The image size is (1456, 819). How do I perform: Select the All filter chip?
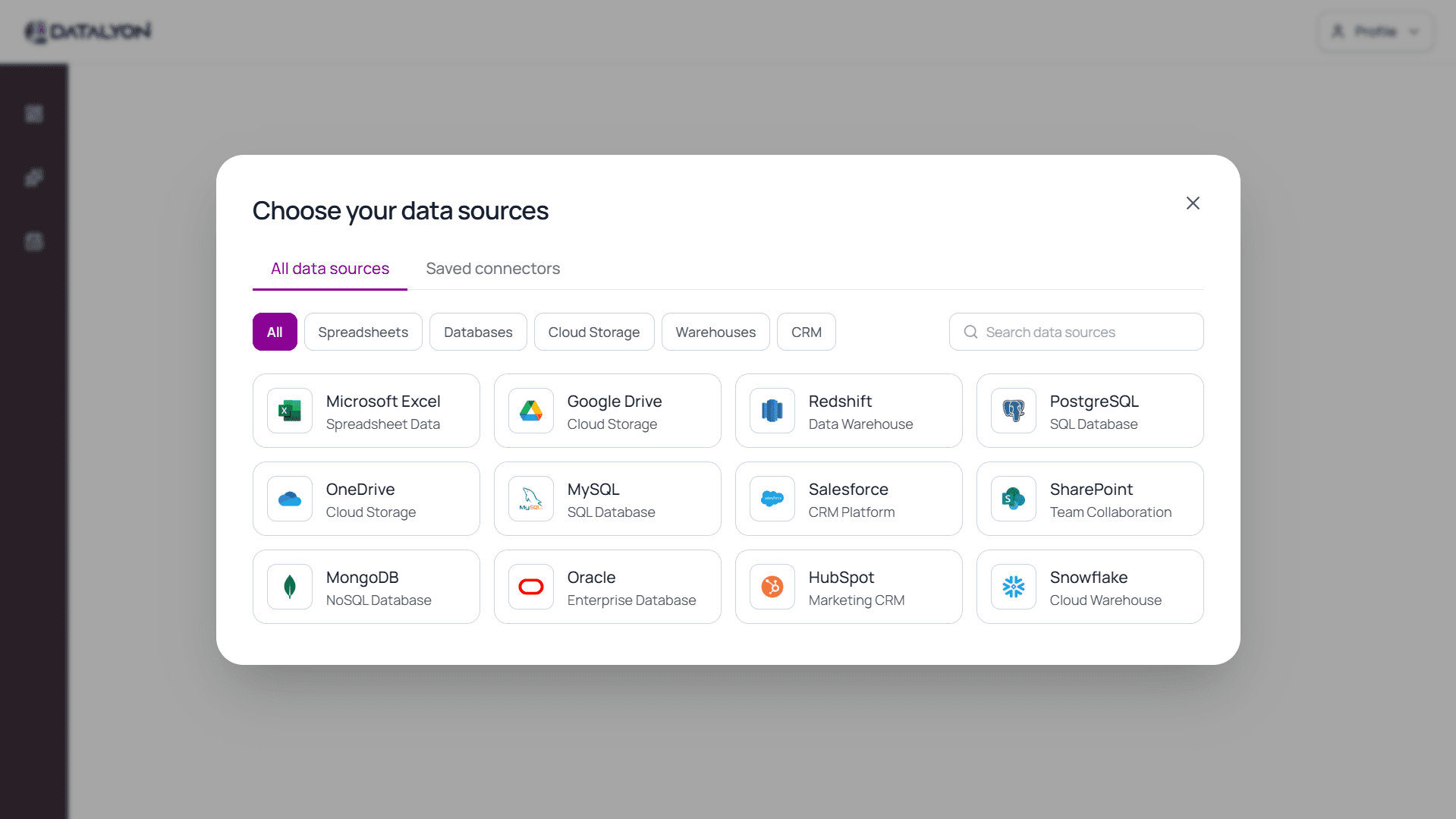pos(275,332)
